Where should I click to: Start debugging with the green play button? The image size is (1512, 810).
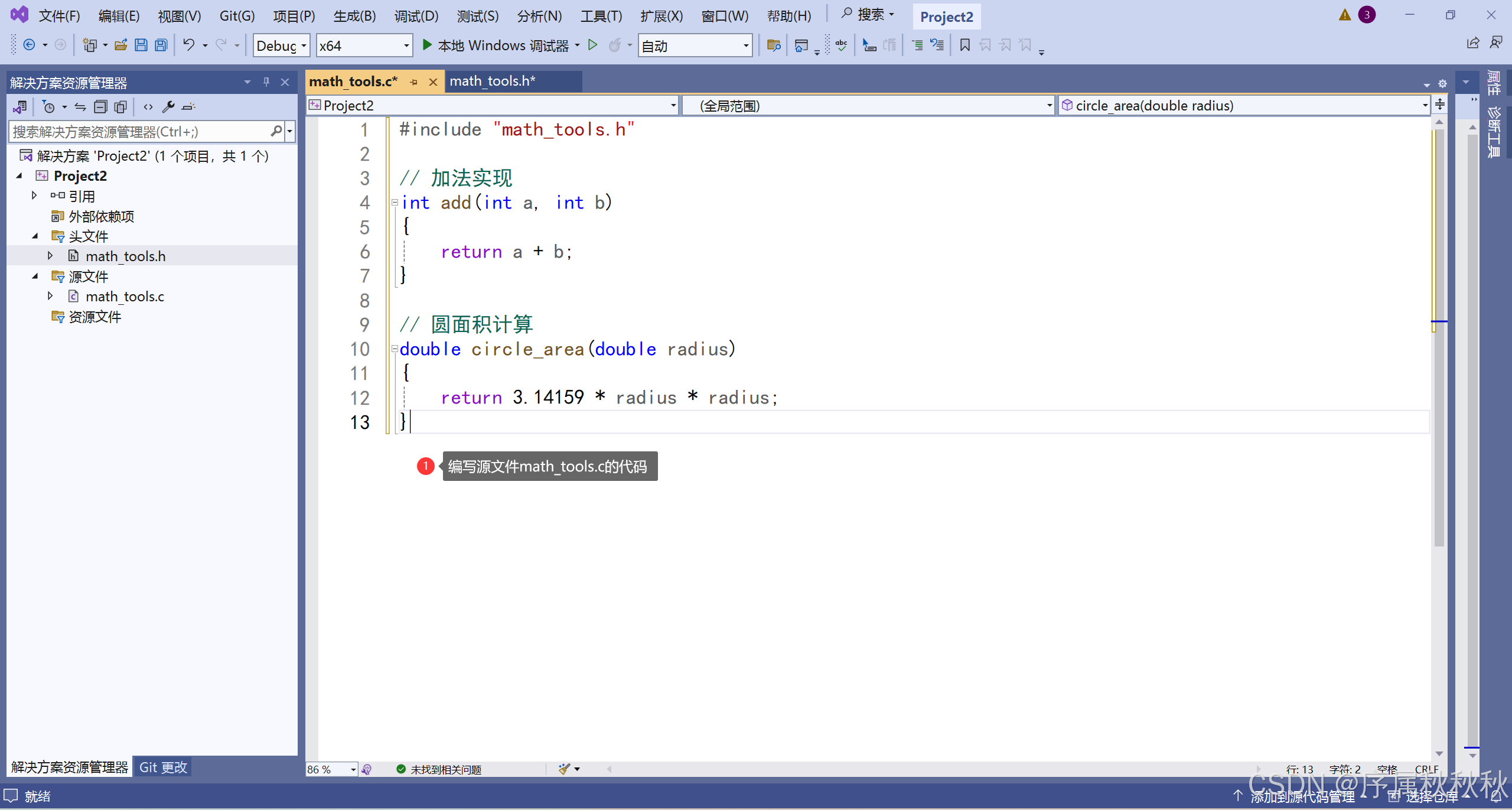(427, 45)
